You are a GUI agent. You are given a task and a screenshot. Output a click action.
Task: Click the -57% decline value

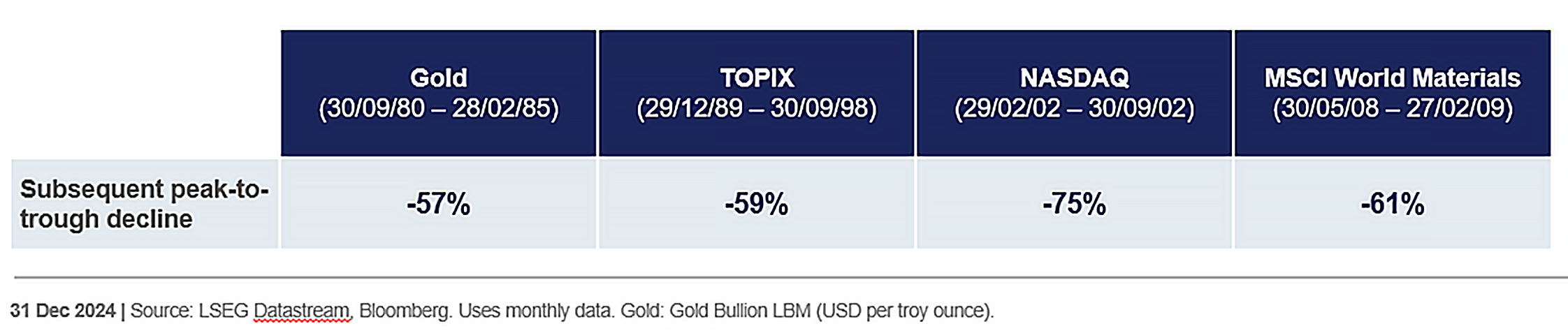(438, 204)
